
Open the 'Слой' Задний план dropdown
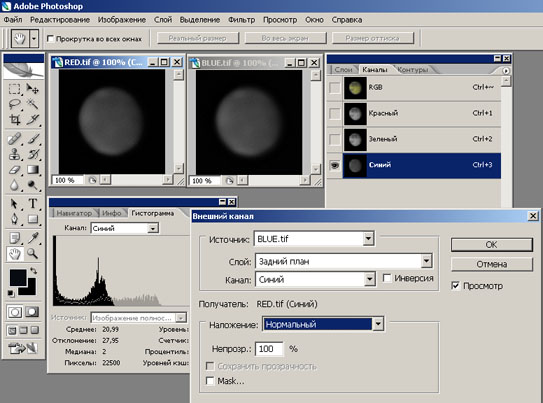[x=427, y=261]
